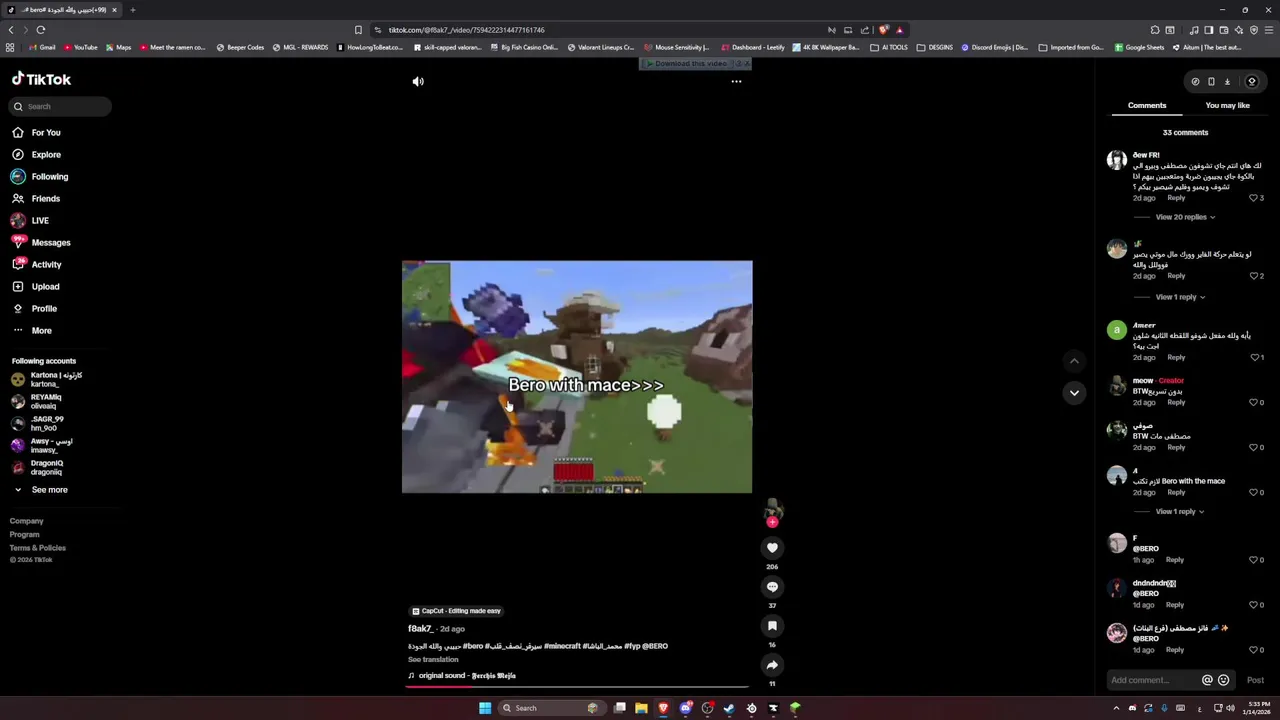
Task: Click the coin reward icon in the toolbar
Action: coord(1251,82)
